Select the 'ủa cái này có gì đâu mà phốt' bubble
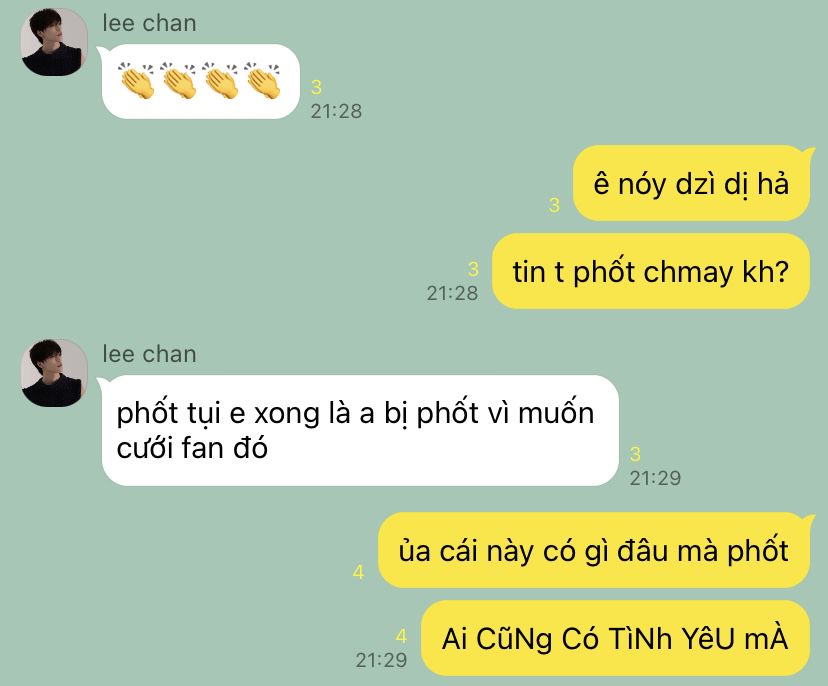 click(x=594, y=550)
